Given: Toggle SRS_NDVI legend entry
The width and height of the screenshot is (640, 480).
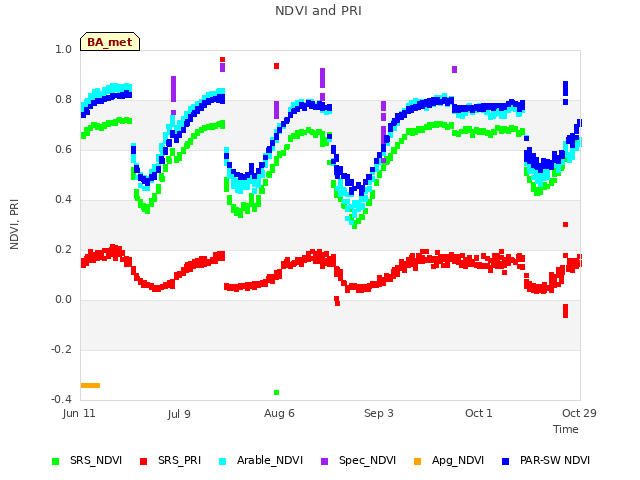Looking at the screenshot, I should point(87,461).
